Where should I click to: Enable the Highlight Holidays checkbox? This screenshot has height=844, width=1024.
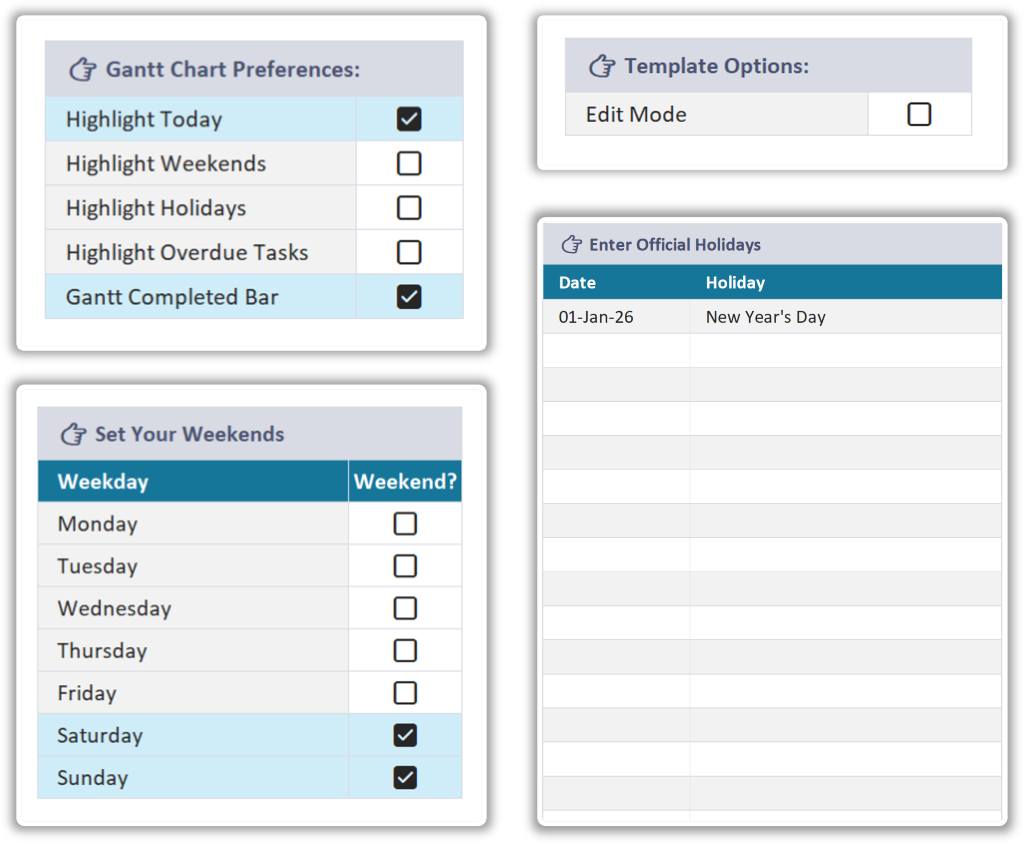tap(409, 207)
